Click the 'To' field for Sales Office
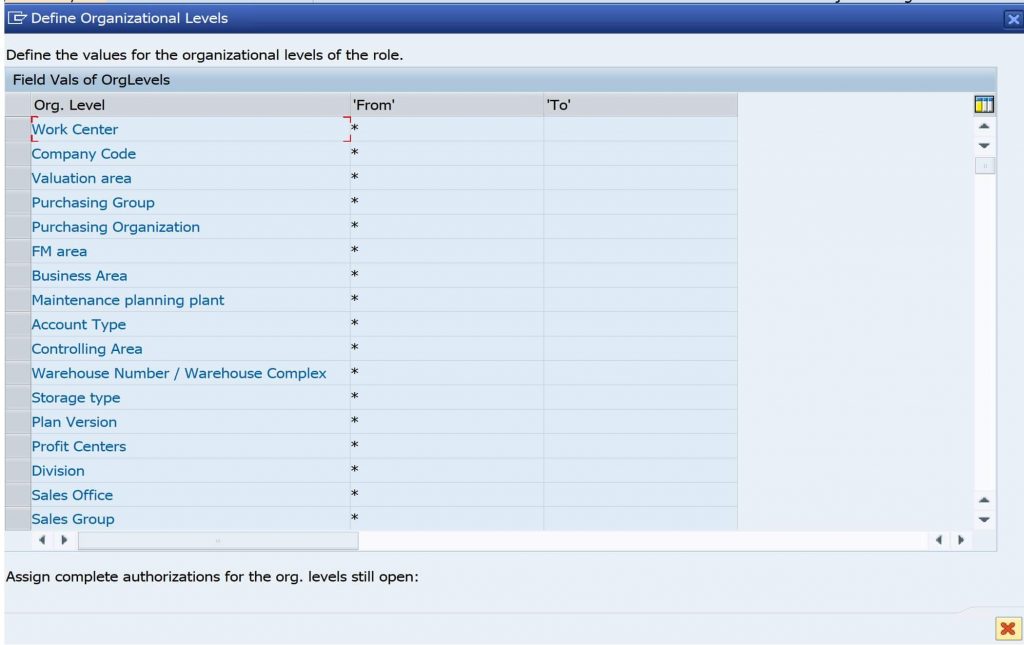 pyautogui.click(x=641, y=495)
